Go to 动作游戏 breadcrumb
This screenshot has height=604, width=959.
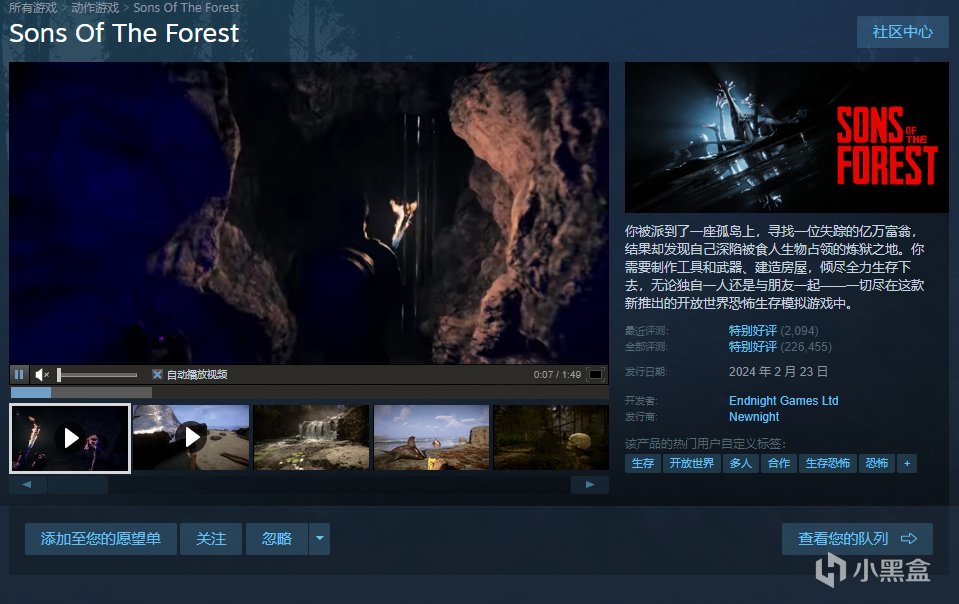point(95,7)
